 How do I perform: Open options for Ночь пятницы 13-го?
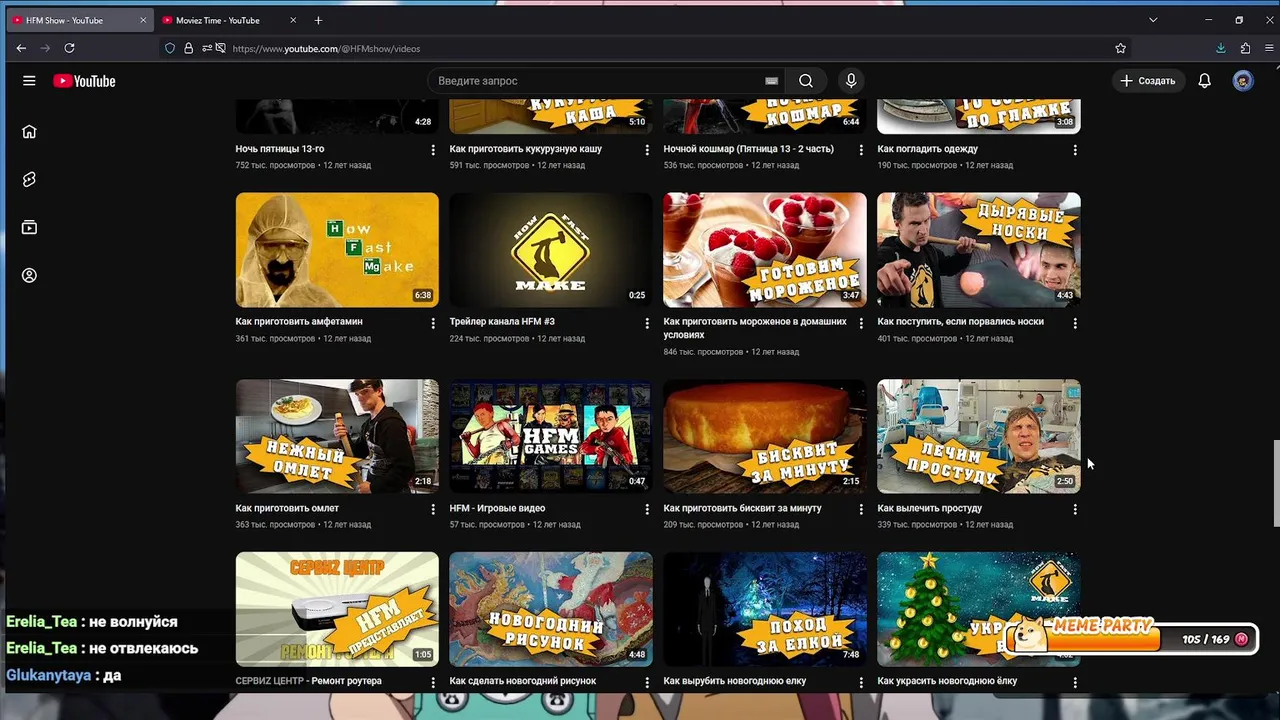433,150
